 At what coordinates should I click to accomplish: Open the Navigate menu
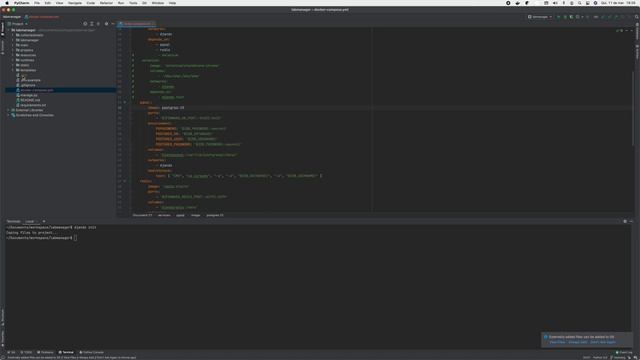click(x=75, y=3)
